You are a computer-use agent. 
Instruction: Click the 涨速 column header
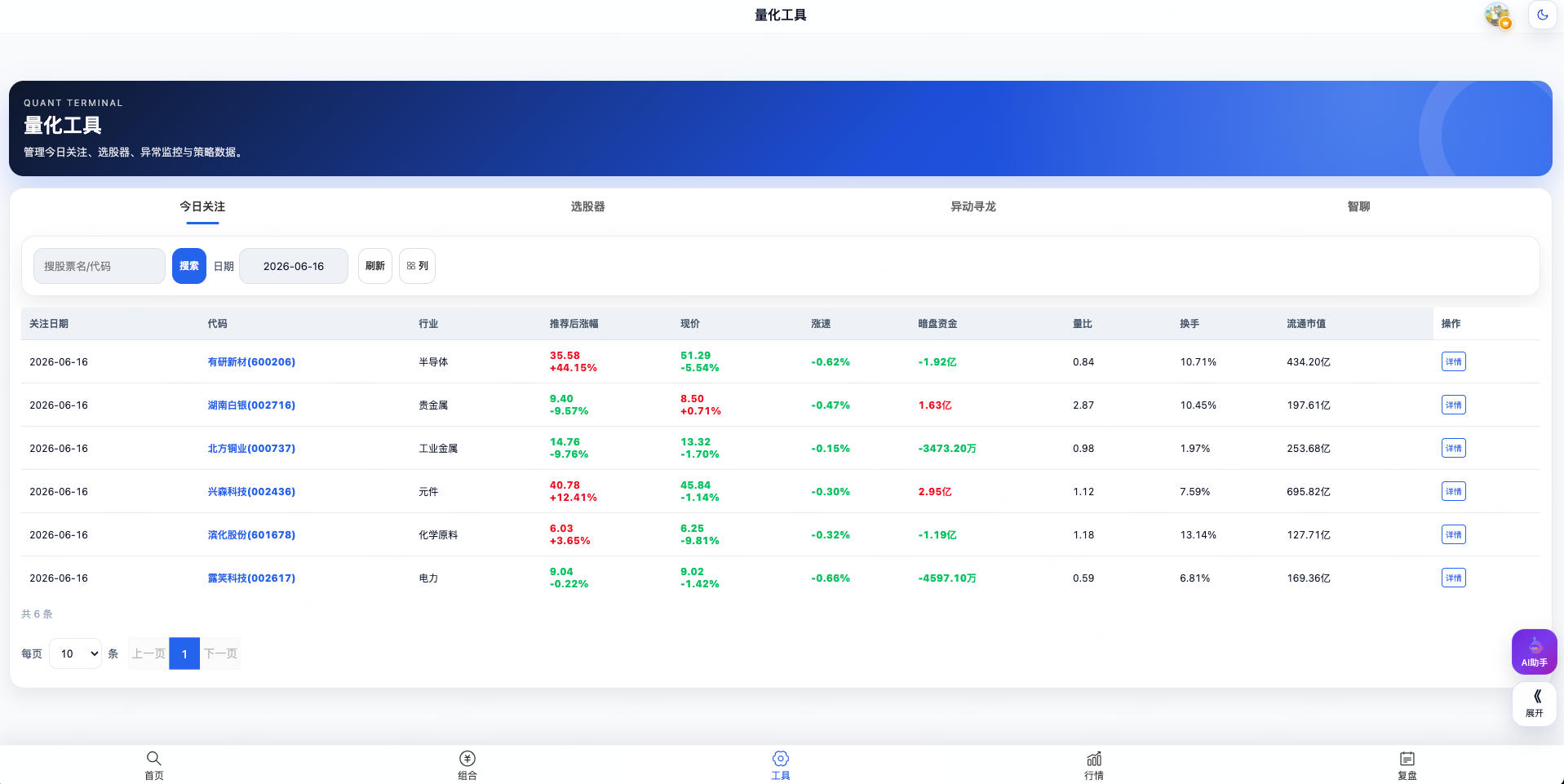(x=821, y=324)
